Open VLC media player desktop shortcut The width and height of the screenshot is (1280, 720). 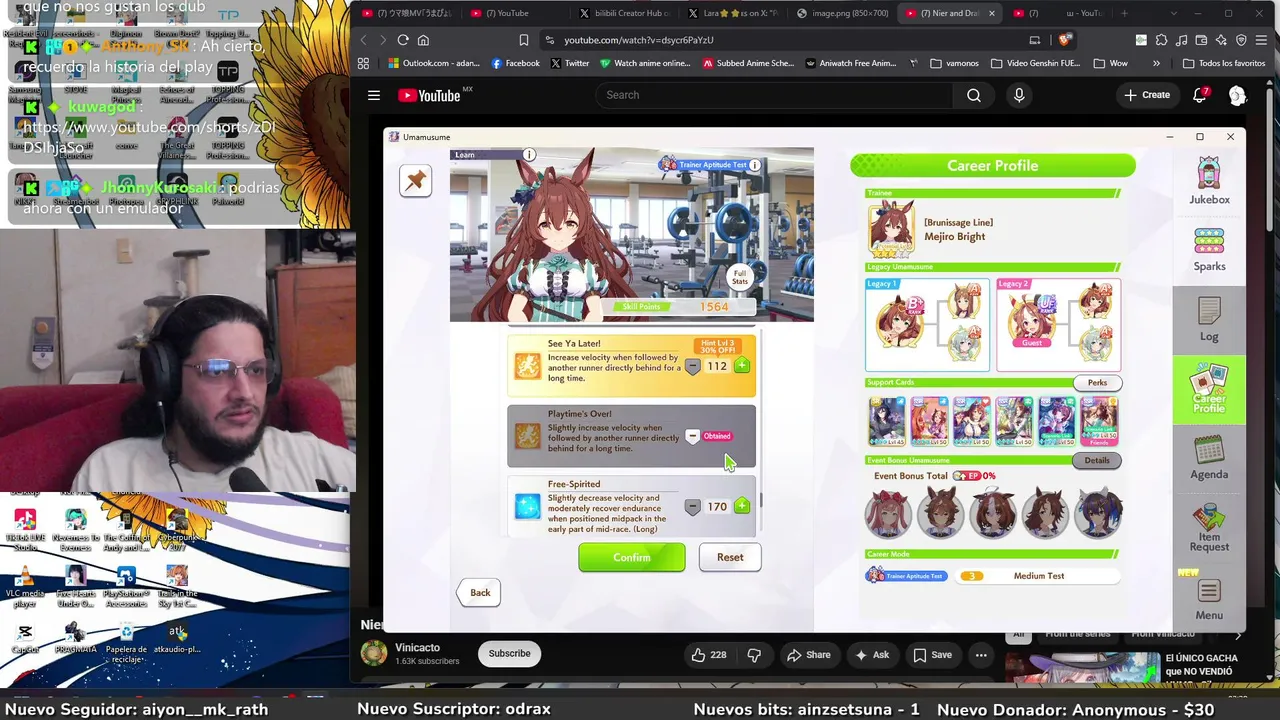(25, 587)
